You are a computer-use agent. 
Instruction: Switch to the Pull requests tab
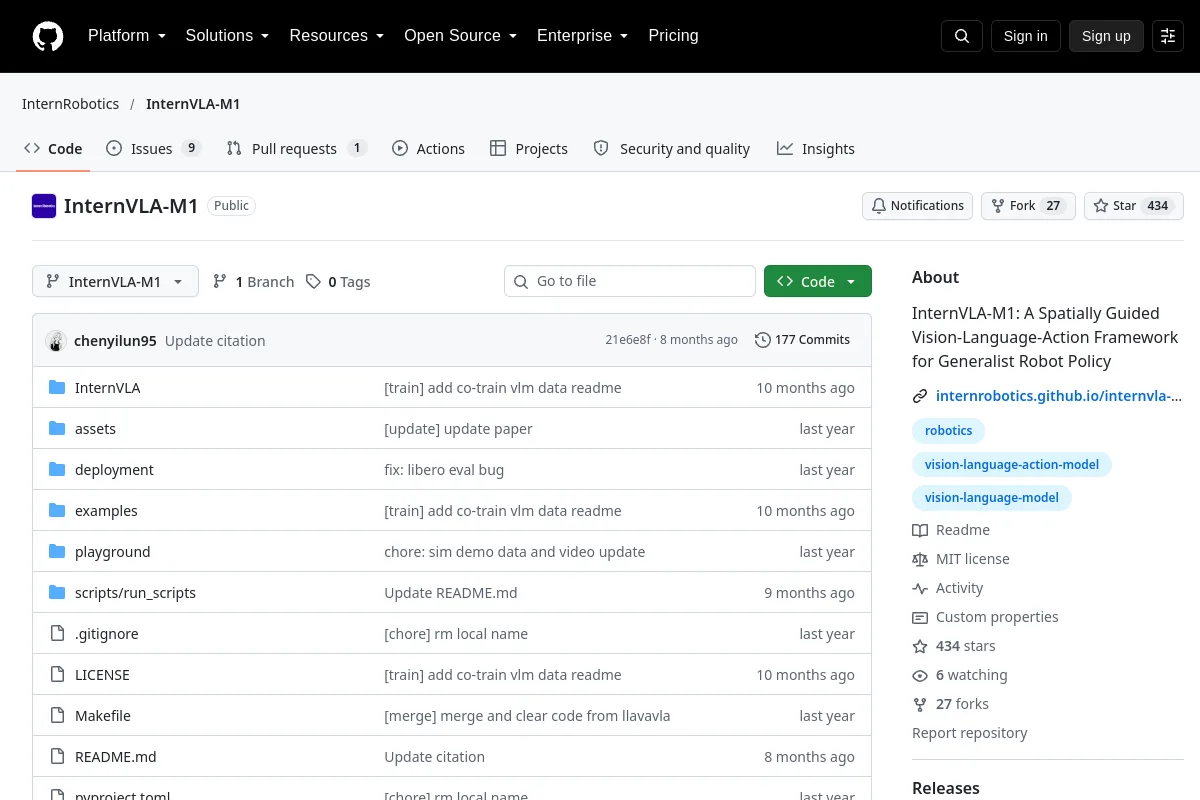click(x=297, y=149)
